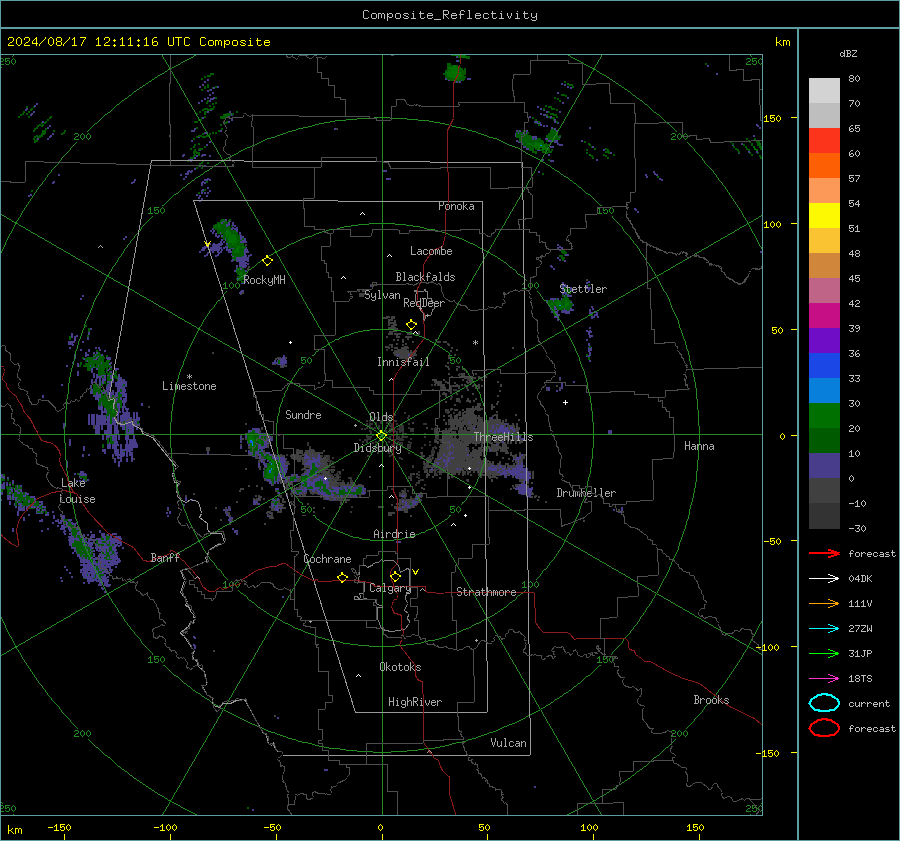Click the dBZ scale heading
The height and width of the screenshot is (841, 900).
[x=848, y=53]
